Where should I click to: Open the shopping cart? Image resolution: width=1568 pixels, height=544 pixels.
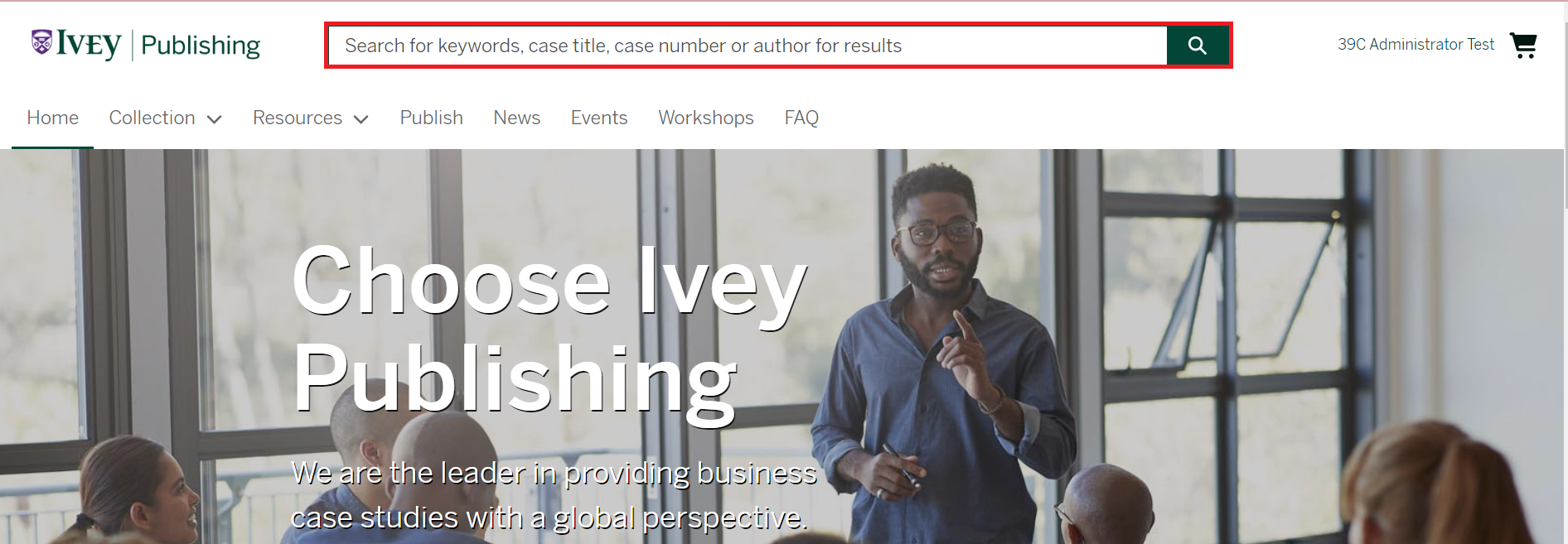1523,45
